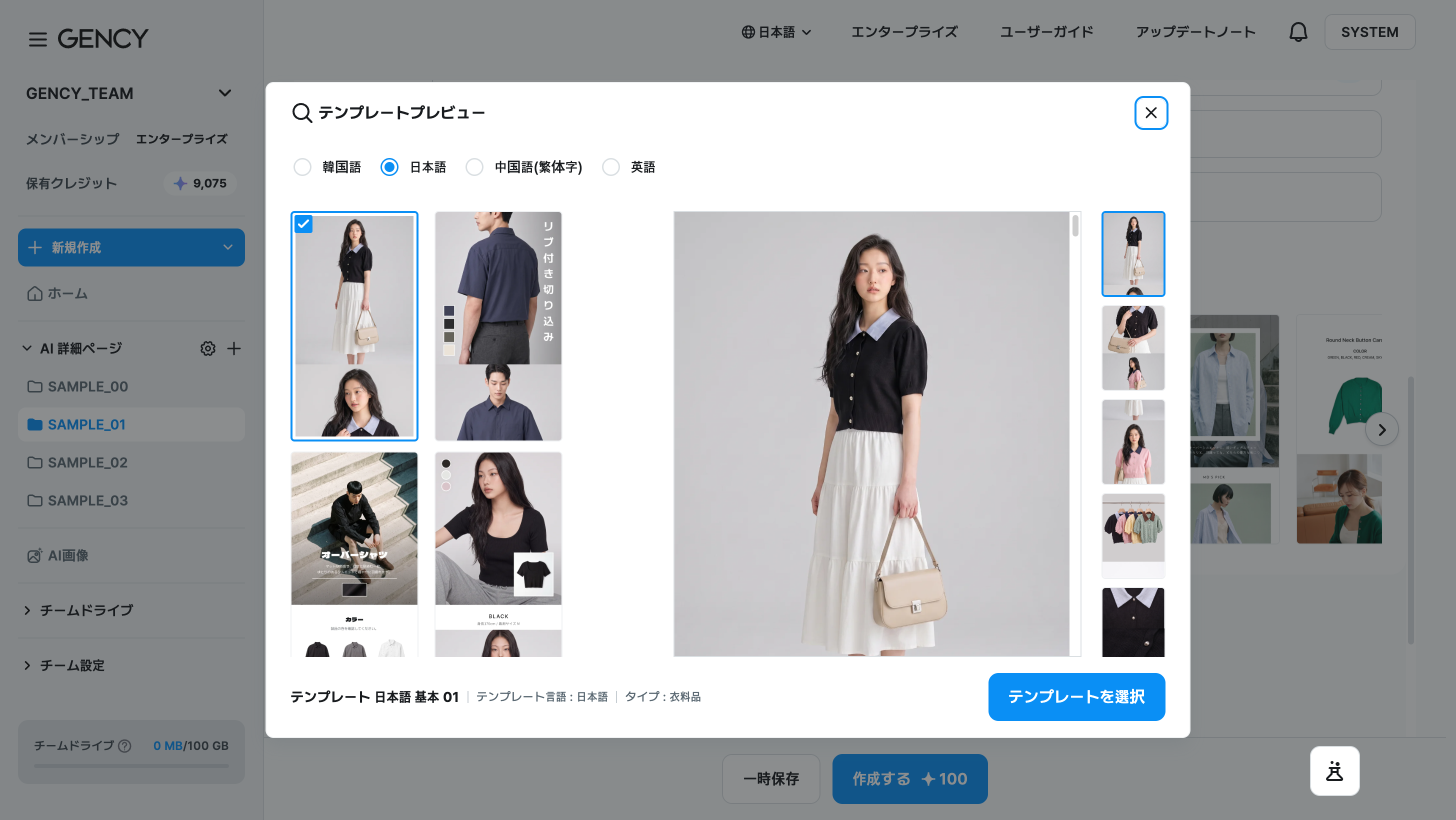Open the 新規作成 dropdown arrow

coord(228,247)
